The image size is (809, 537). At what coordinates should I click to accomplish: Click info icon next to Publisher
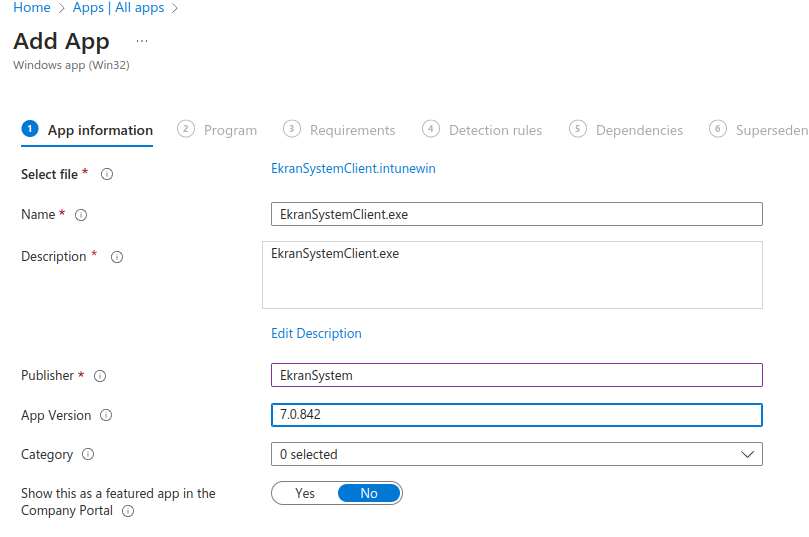(x=100, y=376)
